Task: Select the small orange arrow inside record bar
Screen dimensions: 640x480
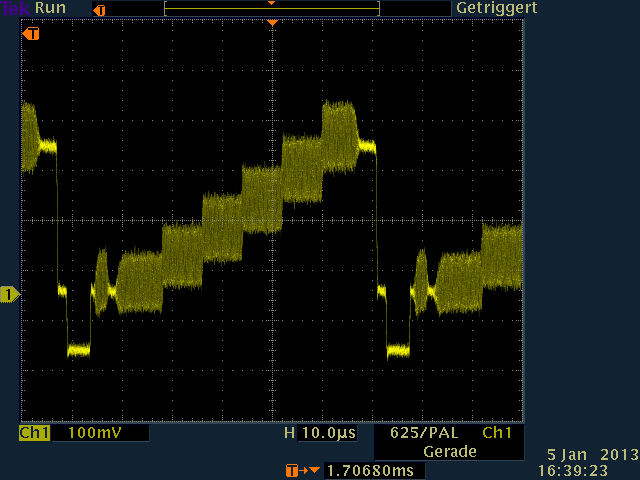Action: click(271, 4)
